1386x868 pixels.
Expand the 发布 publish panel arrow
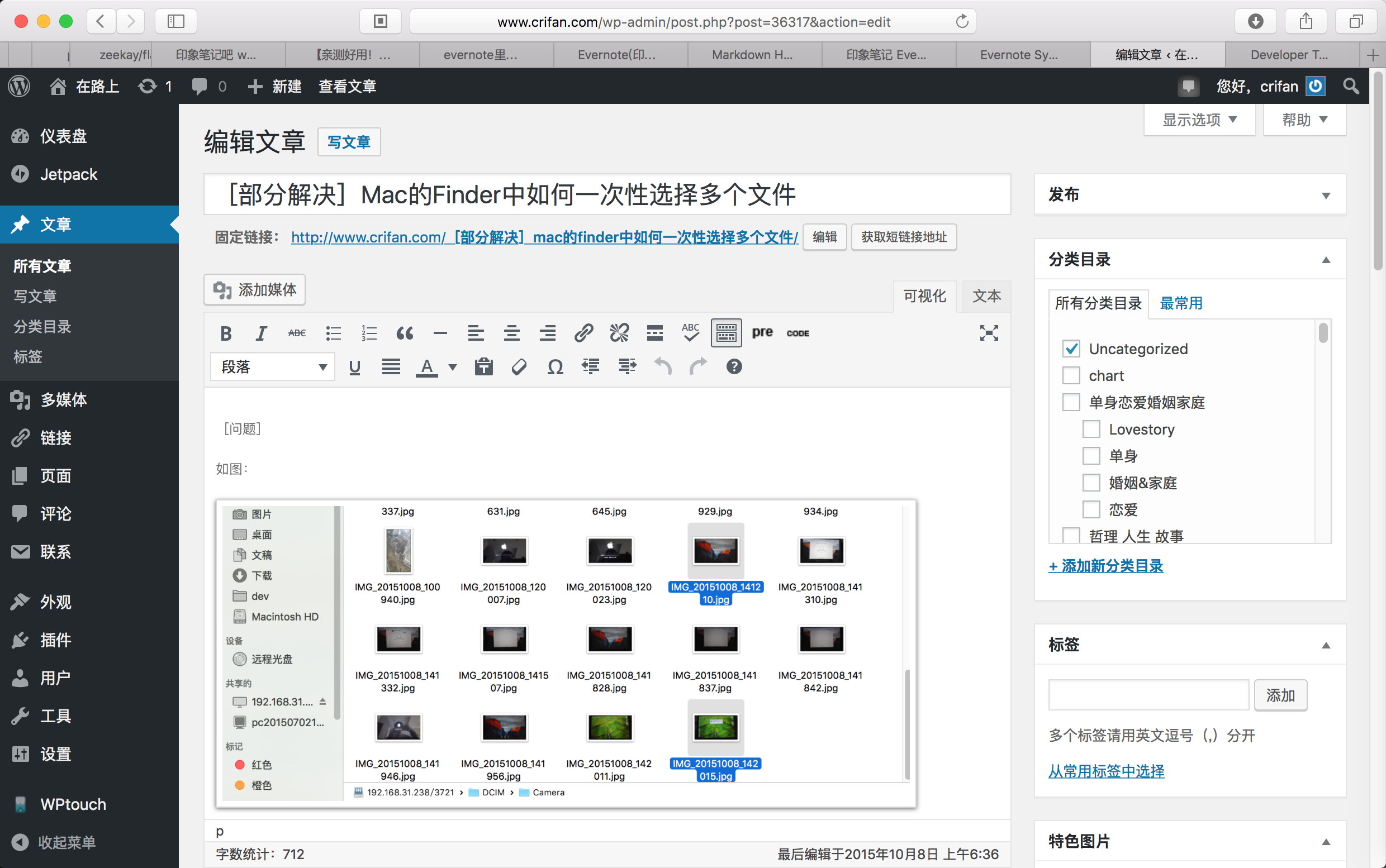pos(1326,195)
